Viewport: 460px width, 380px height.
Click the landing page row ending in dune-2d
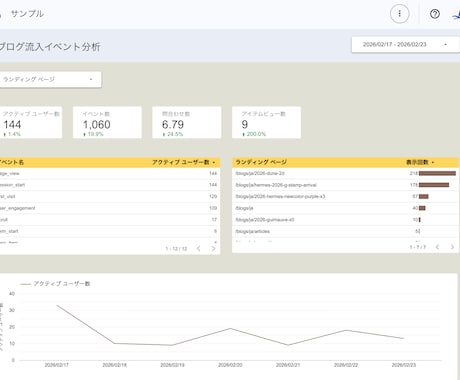pos(345,173)
